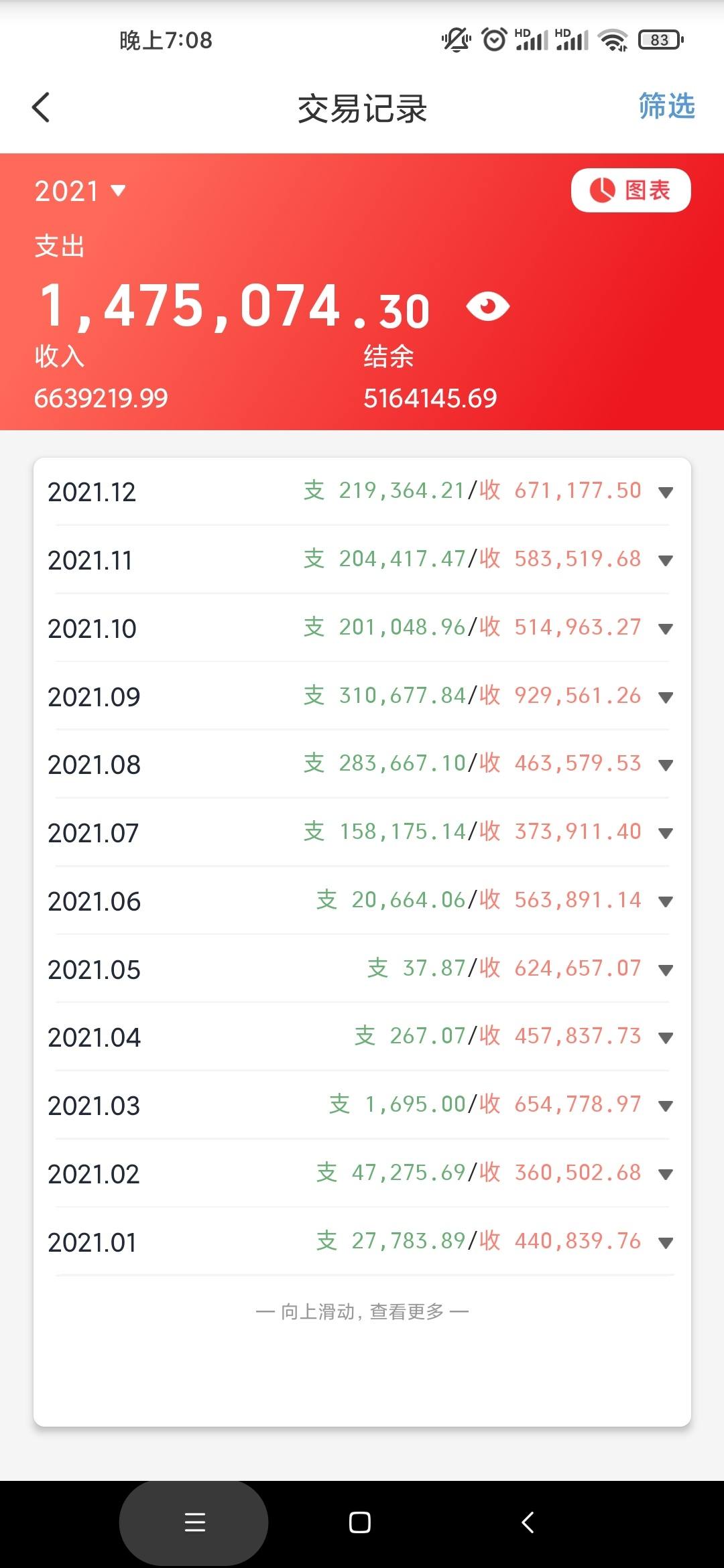Screen dimensions: 724x1568
Task: Select the 2021.08 month label
Action: (95, 765)
